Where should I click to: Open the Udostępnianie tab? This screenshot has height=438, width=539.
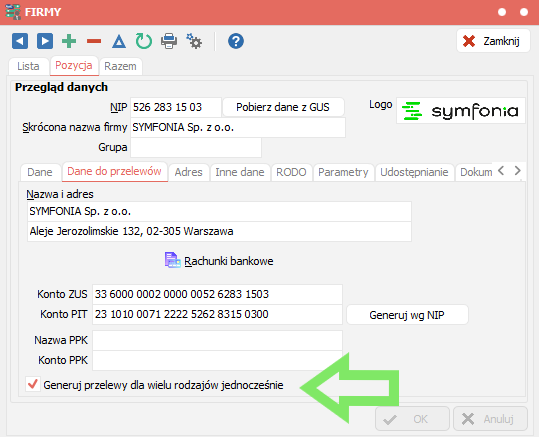414,172
